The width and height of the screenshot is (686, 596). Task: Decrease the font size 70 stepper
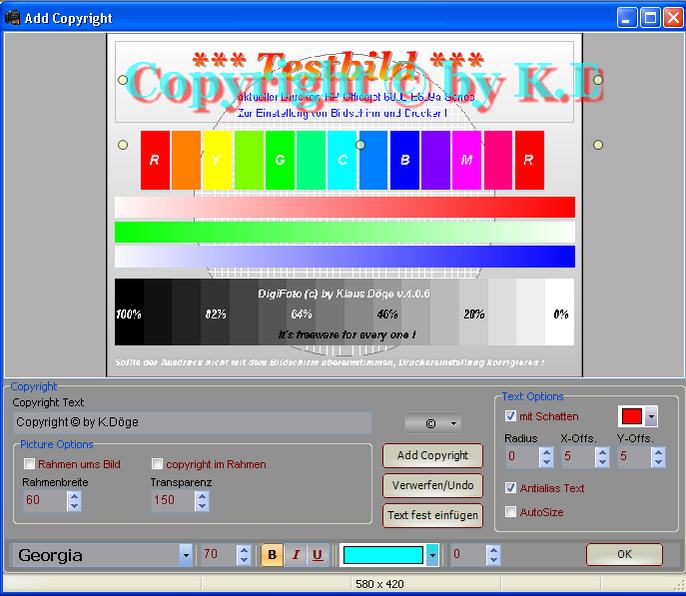click(244, 560)
